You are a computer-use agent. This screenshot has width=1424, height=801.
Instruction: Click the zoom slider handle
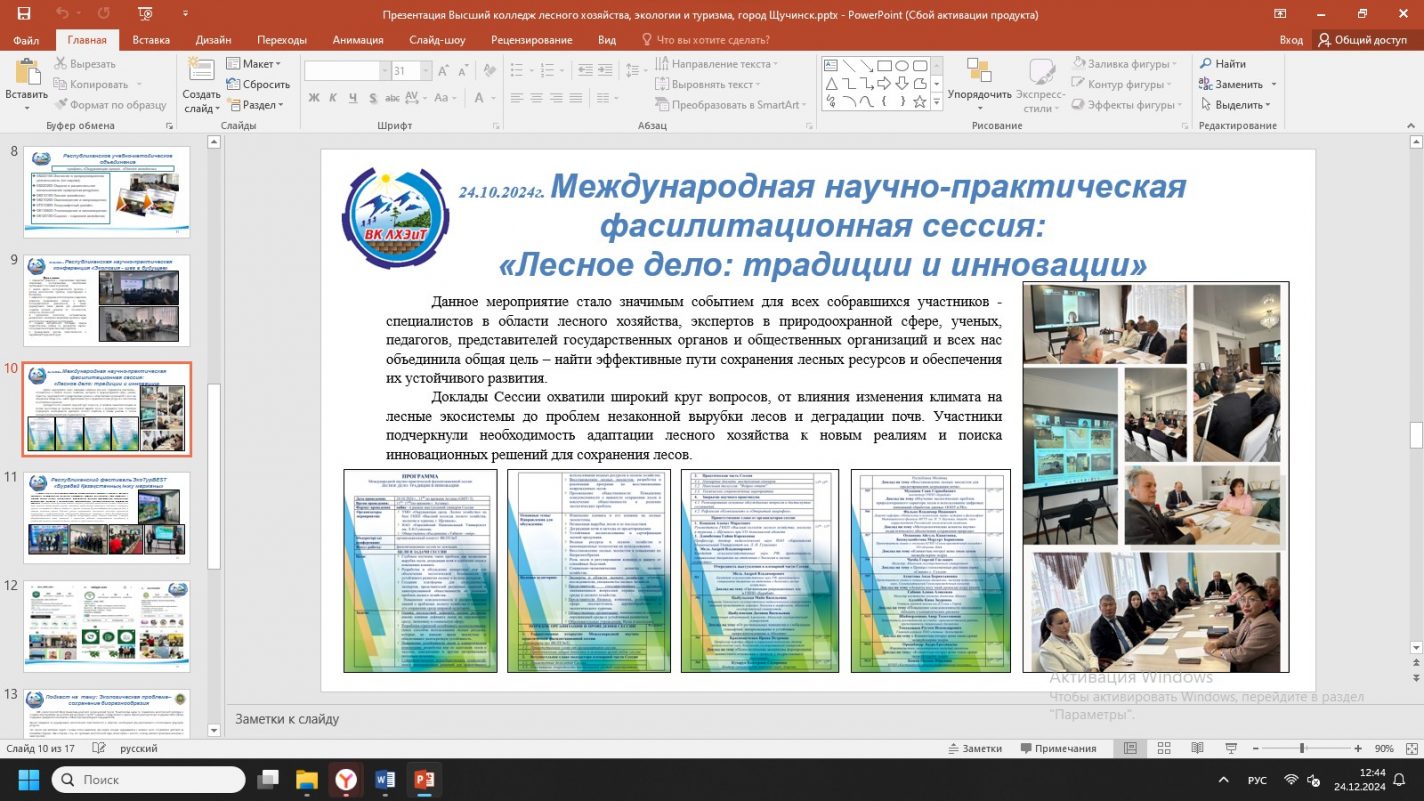point(1301,748)
